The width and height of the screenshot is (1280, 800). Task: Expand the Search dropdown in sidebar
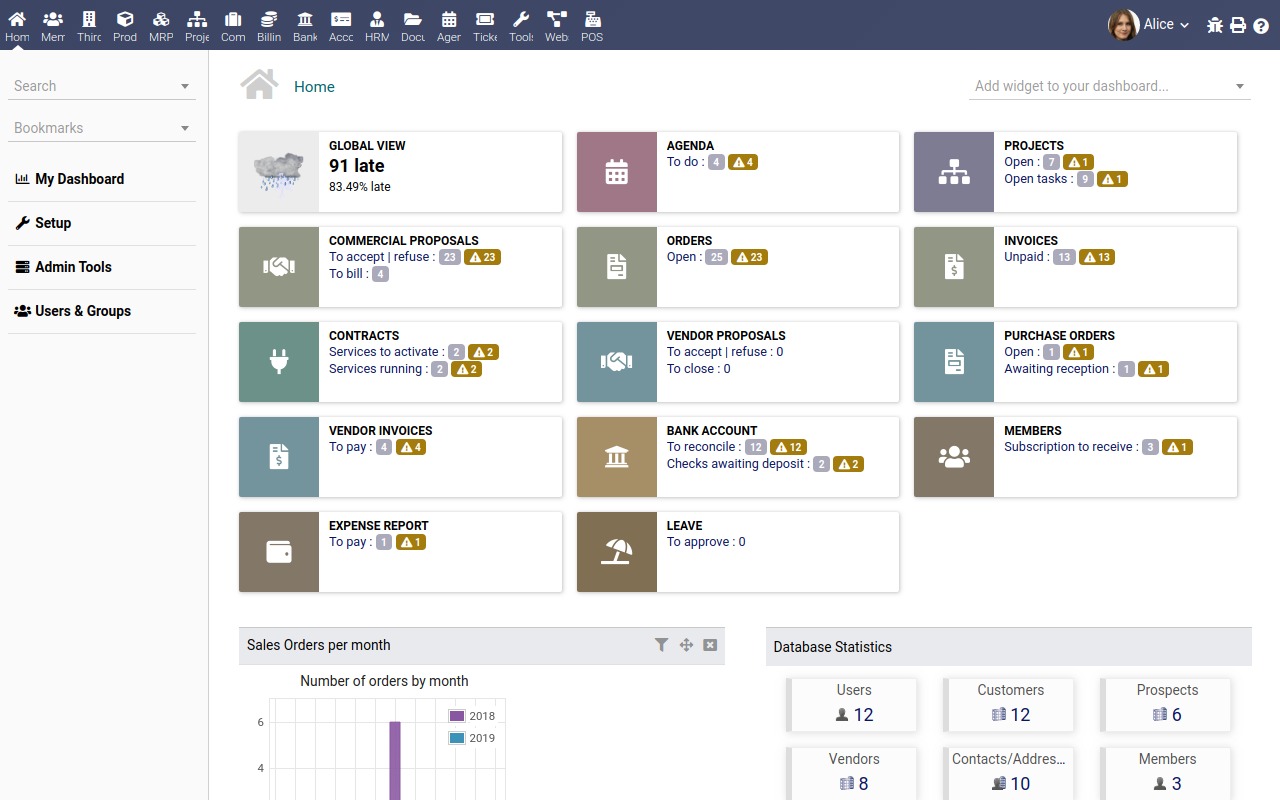click(x=185, y=87)
